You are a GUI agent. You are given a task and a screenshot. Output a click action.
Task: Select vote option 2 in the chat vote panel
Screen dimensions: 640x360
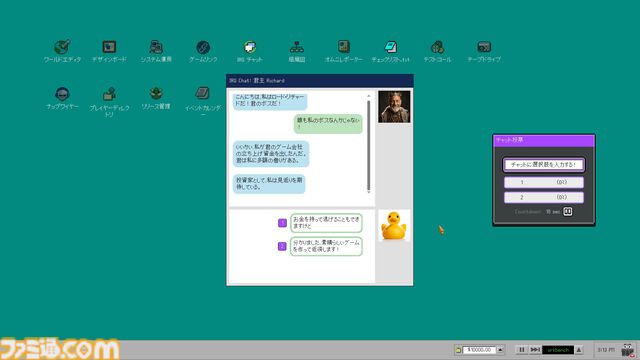click(544, 198)
